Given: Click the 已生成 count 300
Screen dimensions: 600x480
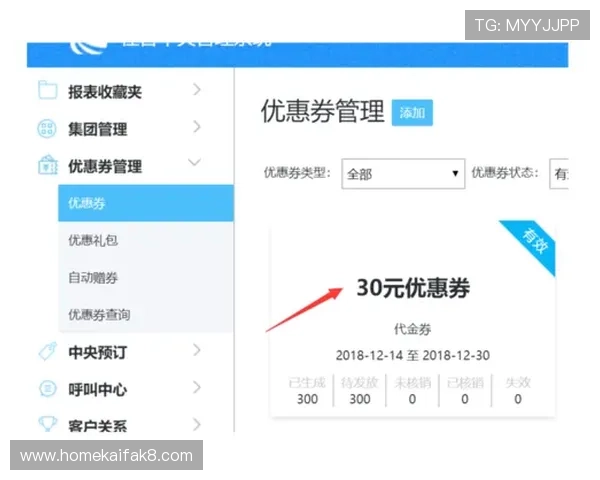Looking at the screenshot, I should (x=307, y=399).
